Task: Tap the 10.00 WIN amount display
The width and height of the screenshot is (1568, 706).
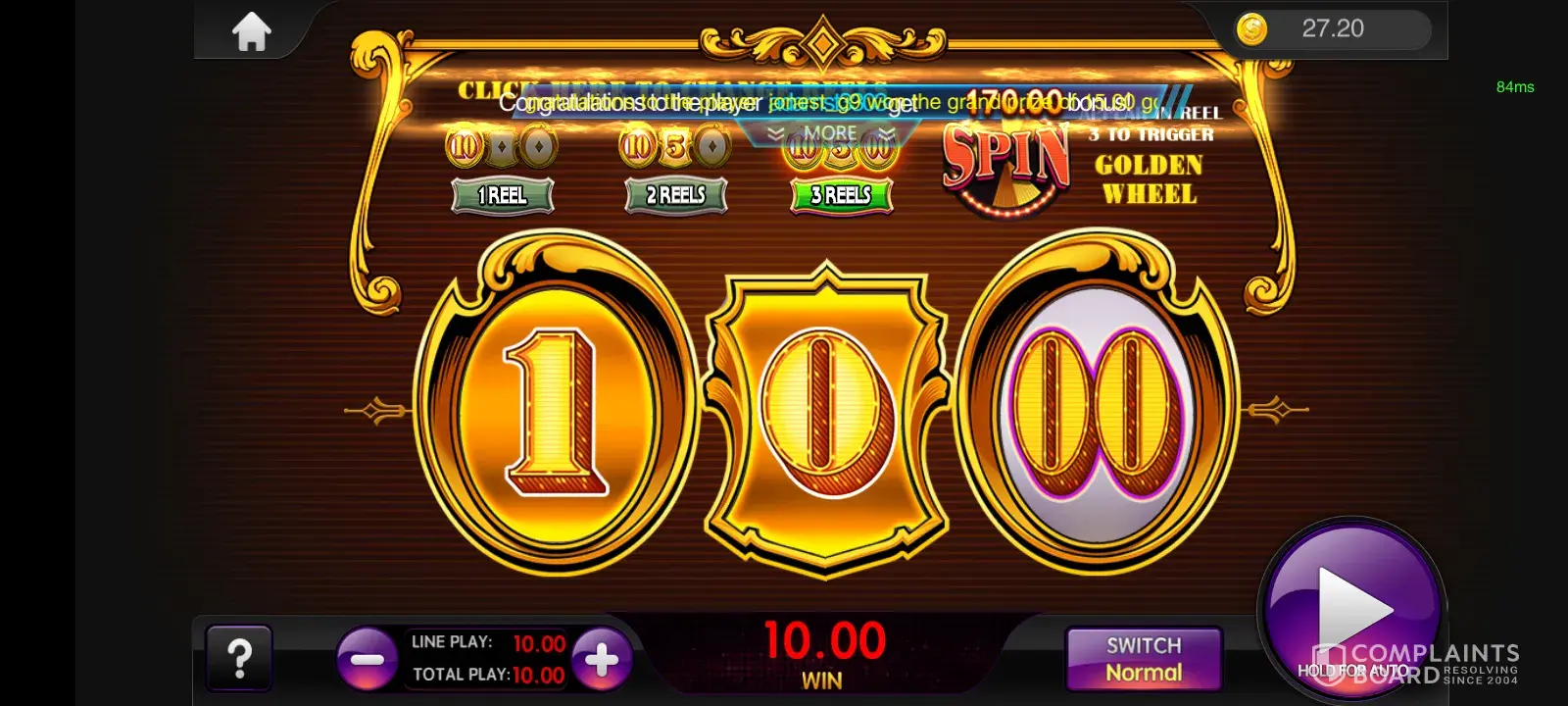Action: pos(824,654)
